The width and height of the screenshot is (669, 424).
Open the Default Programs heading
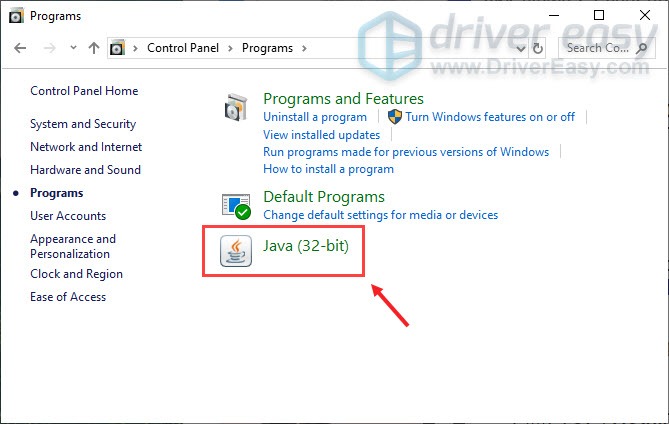(324, 197)
